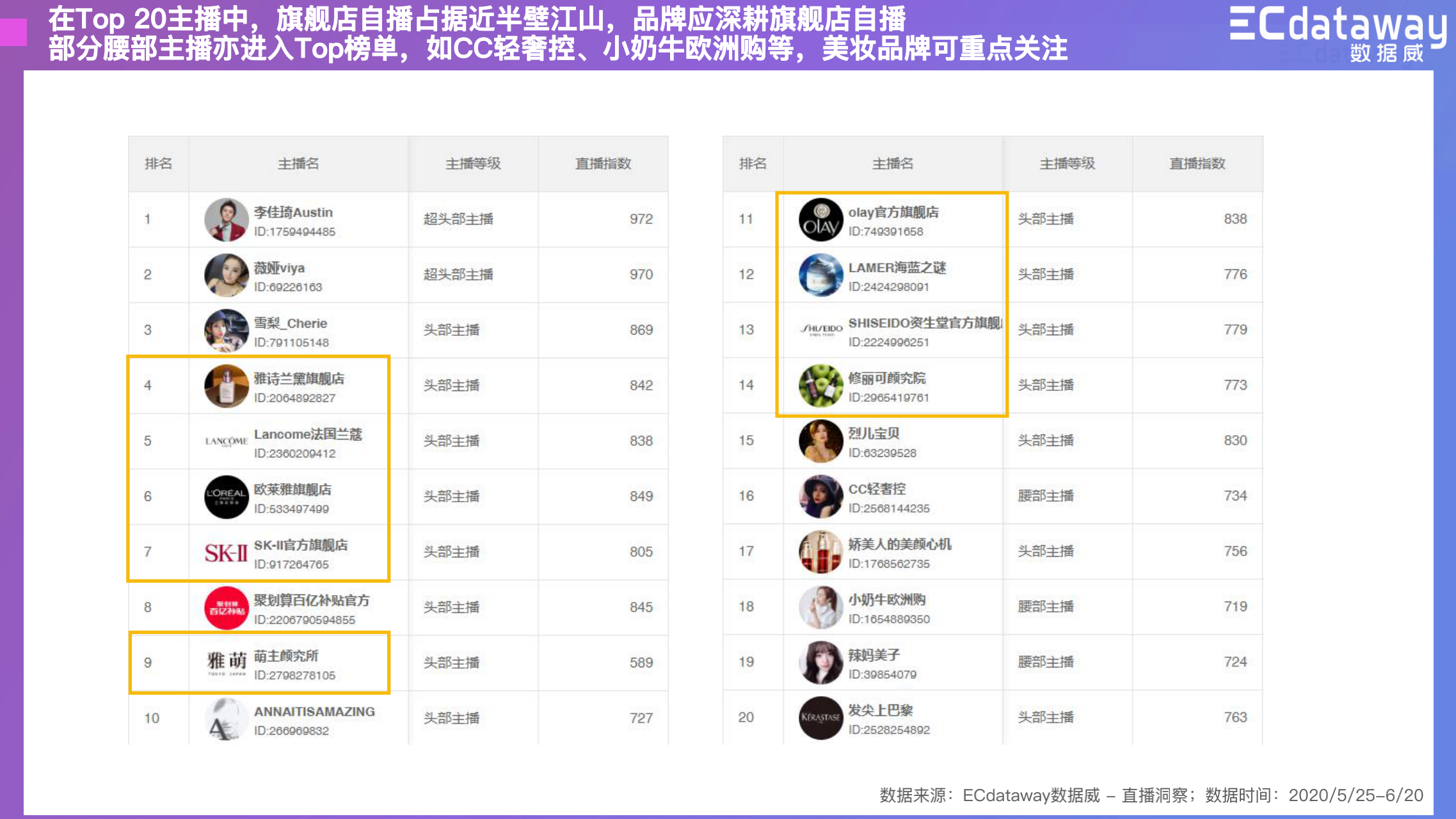Click rank number 20 in right table
Viewport: 1456px width, 819px height.
click(746, 718)
